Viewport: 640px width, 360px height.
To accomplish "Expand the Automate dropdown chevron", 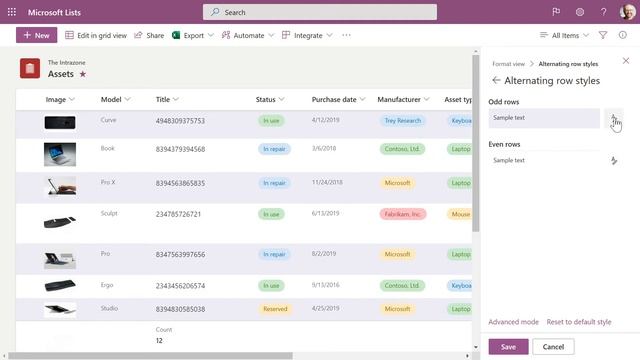I will point(271,36).
